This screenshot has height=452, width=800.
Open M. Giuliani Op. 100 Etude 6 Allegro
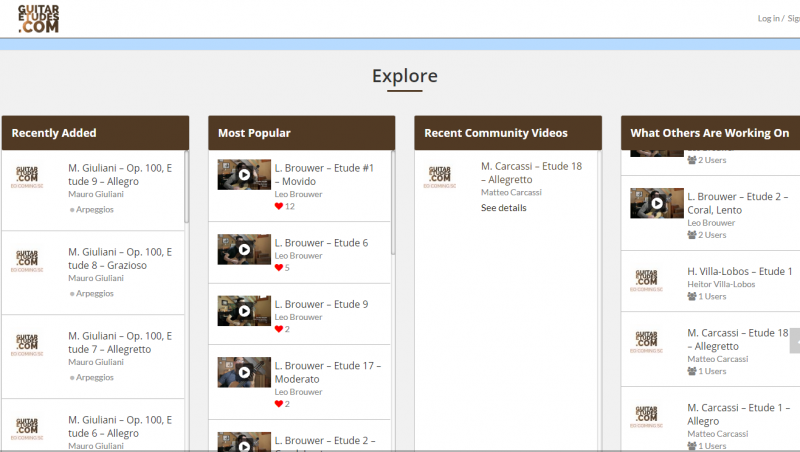click(120, 426)
